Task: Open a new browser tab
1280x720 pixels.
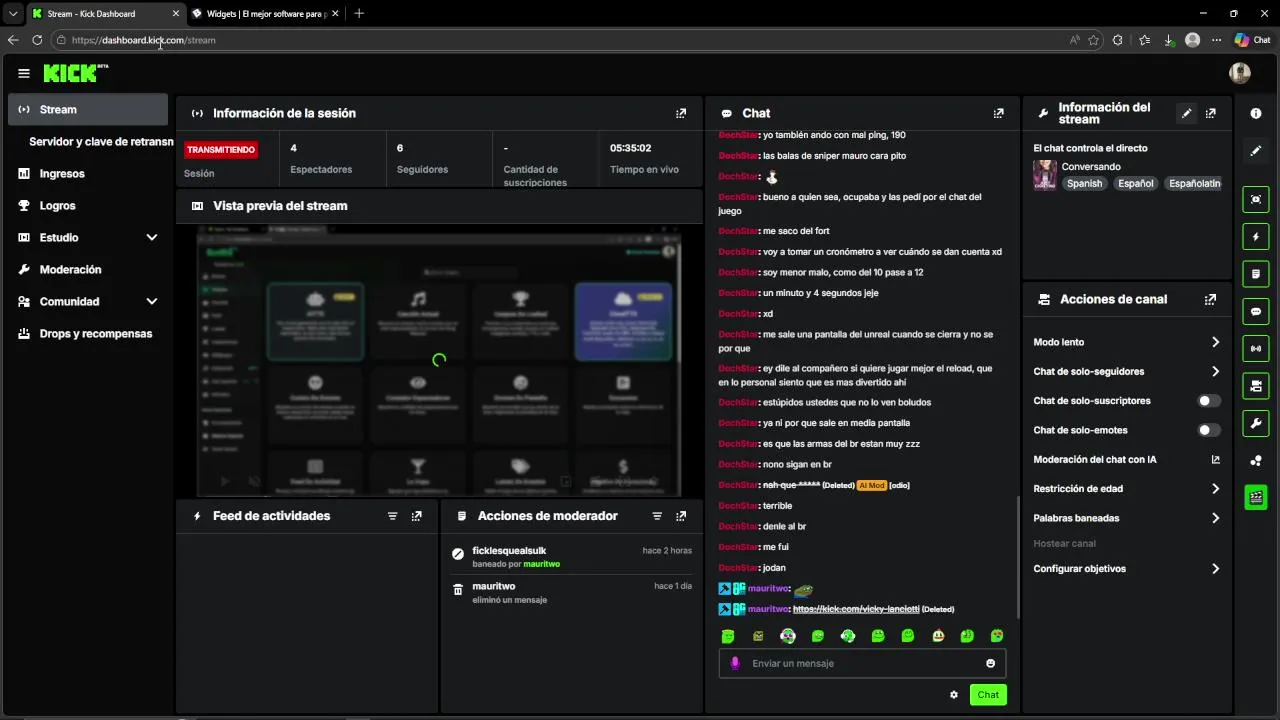Action: (359, 14)
